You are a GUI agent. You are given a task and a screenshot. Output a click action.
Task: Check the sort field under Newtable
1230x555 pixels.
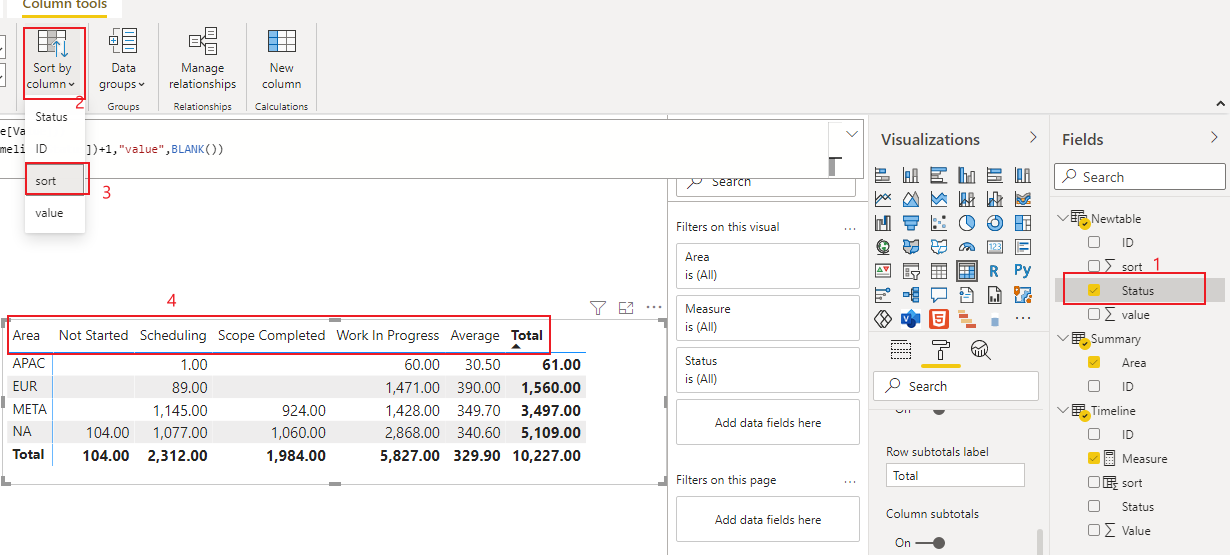coord(1094,266)
